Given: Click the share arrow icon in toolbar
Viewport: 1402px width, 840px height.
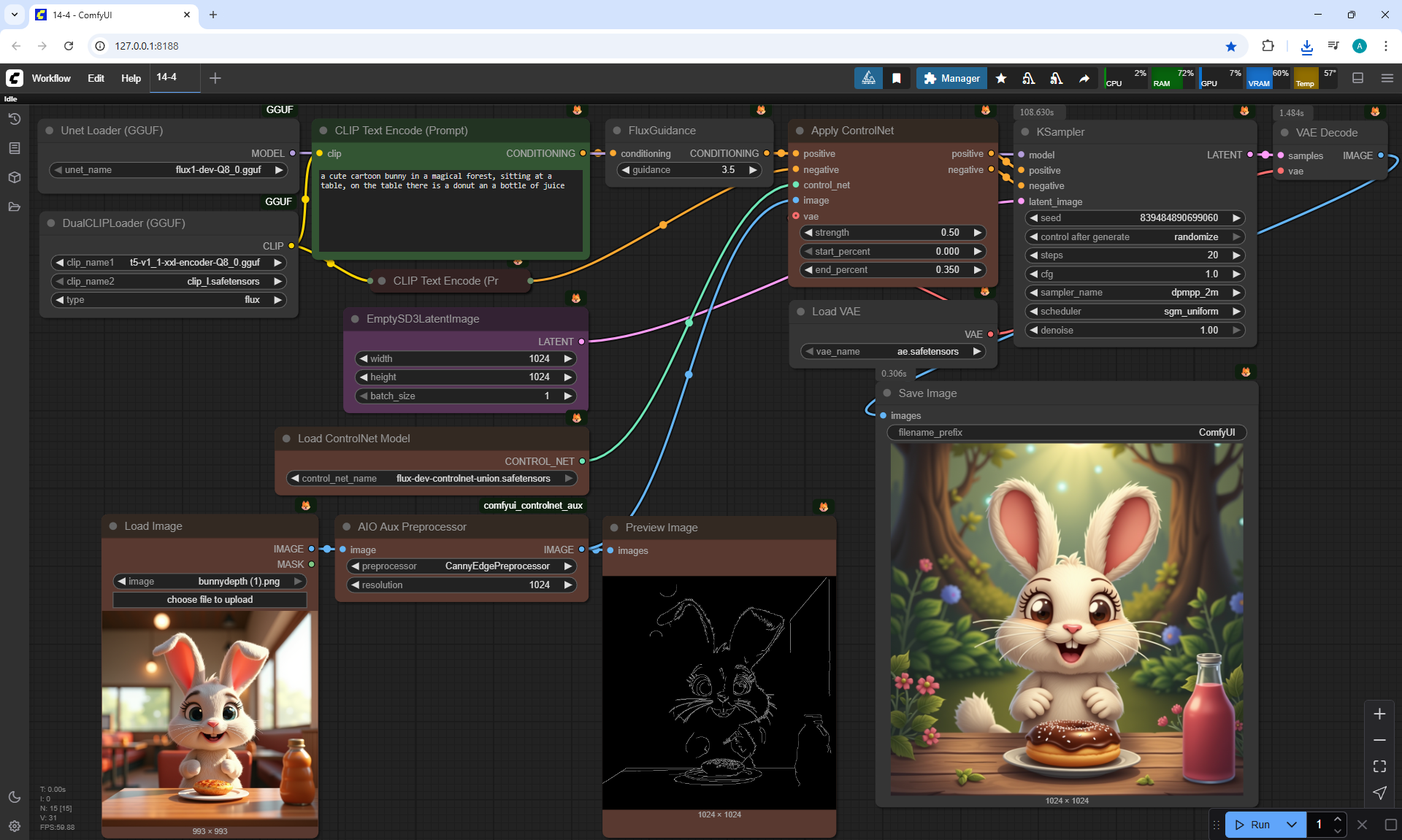Looking at the screenshot, I should point(1084,78).
